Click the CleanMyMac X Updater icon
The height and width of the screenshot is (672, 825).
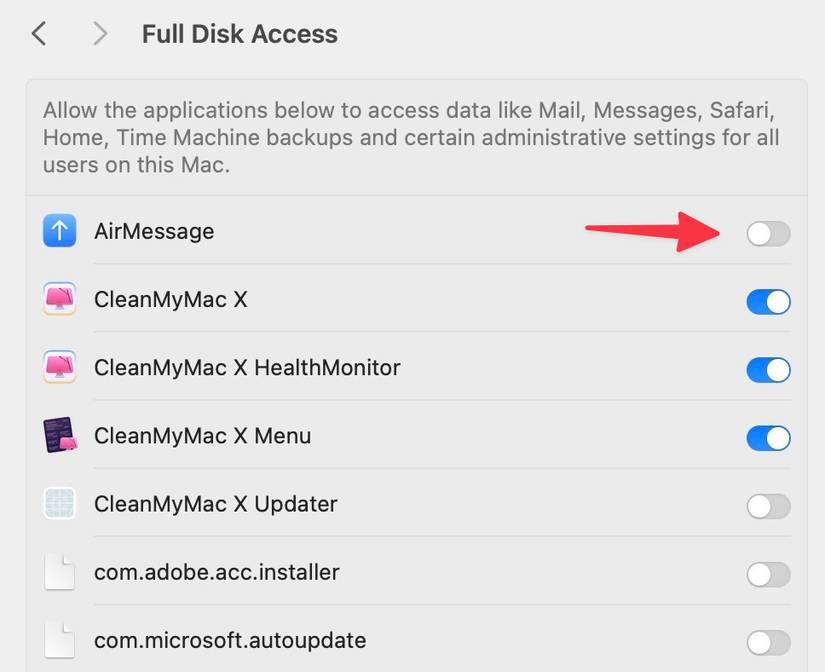click(59, 504)
